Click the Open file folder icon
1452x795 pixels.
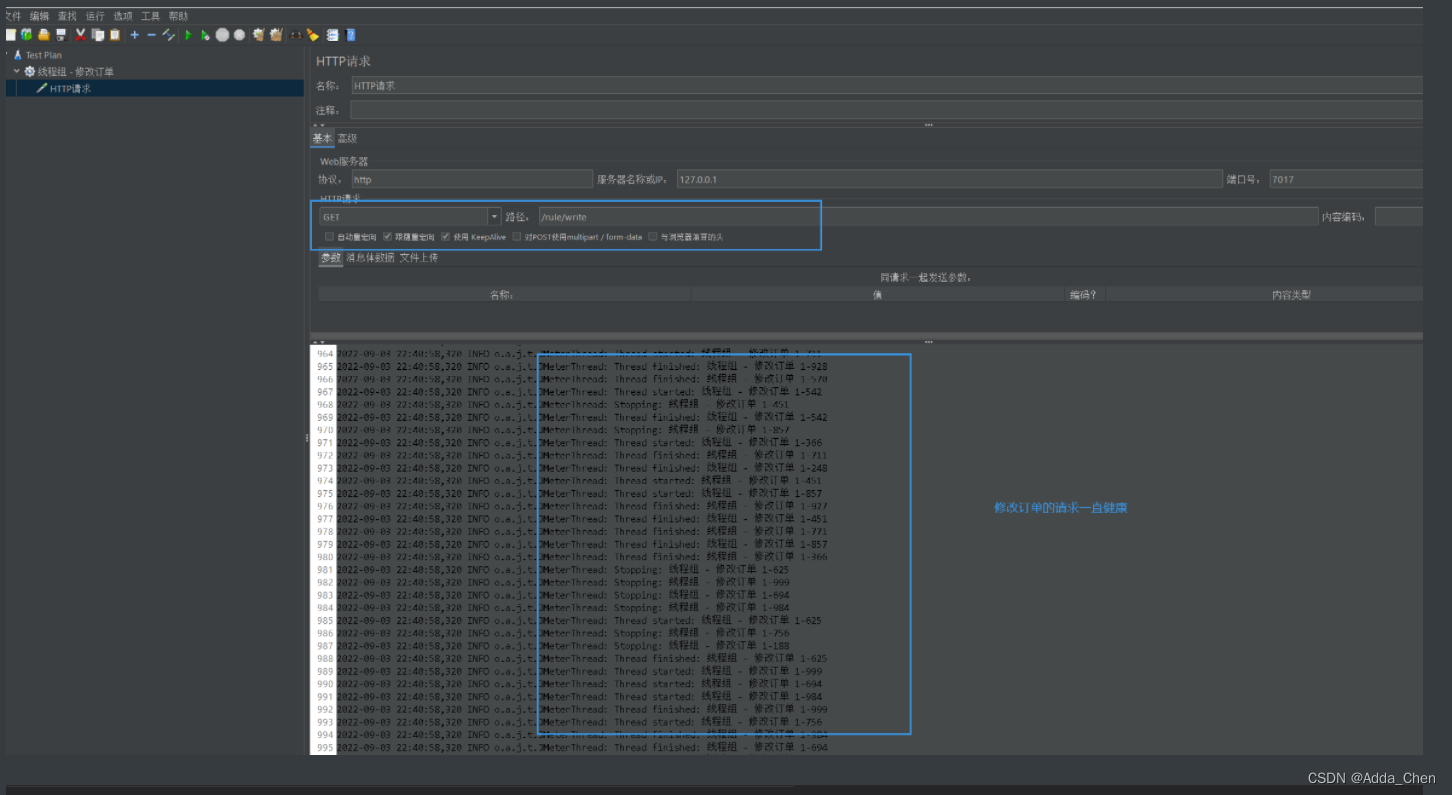44,35
